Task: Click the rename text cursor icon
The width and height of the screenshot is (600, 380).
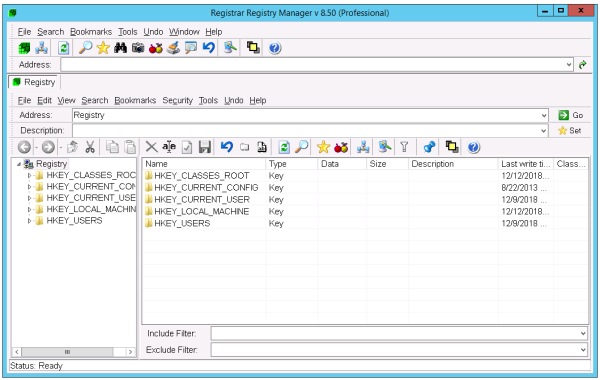Action: click(169, 147)
